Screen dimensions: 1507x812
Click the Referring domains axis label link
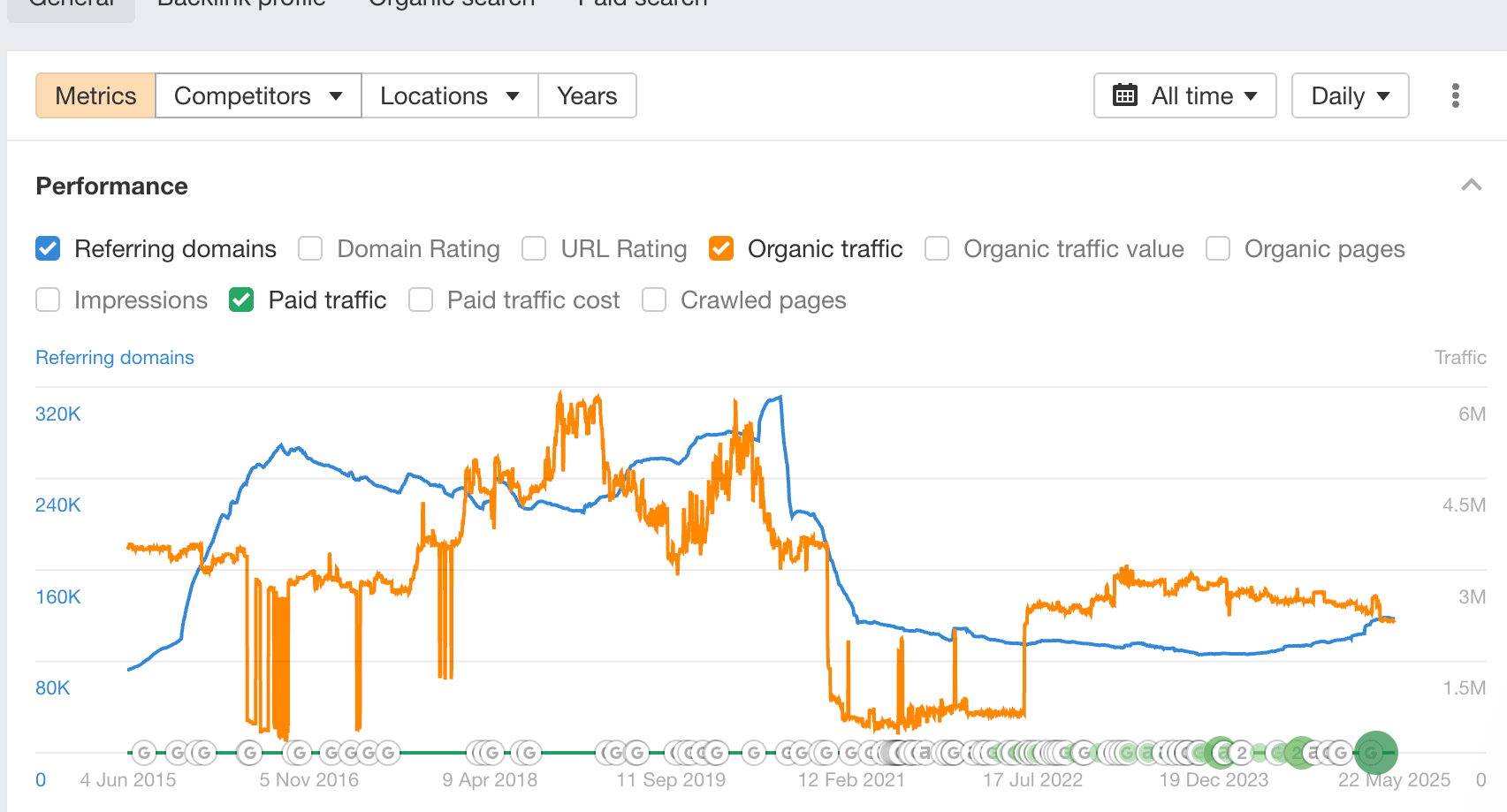point(115,358)
